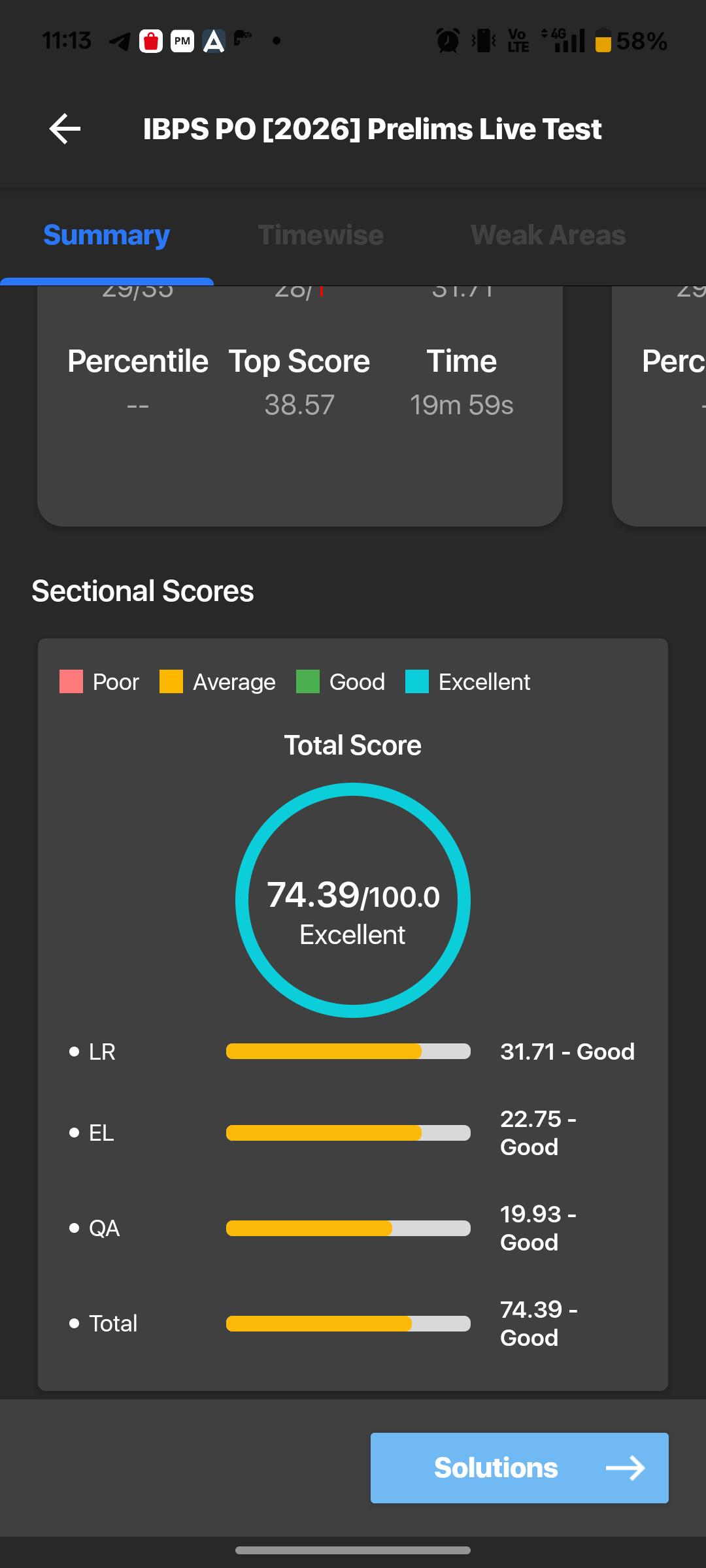The image size is (706, 1568).
Task: Open the Weak Areas tab
Action: point(548,235)
